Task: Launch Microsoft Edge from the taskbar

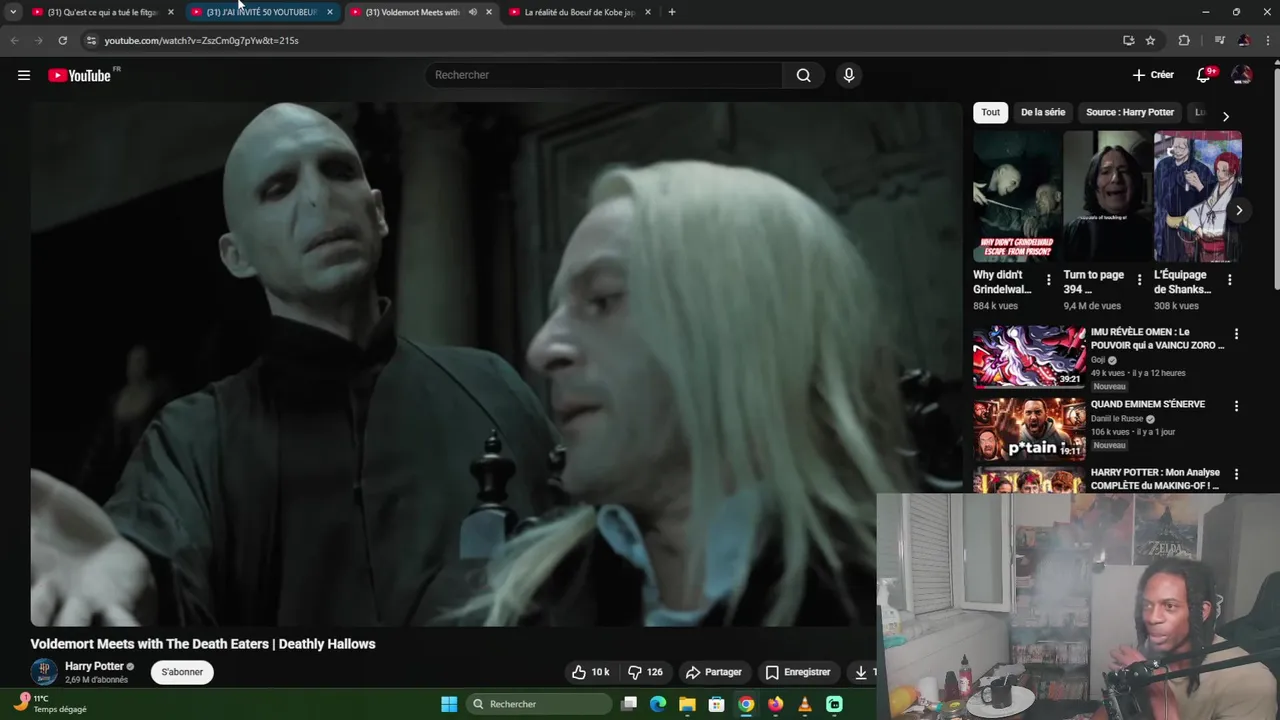Action: (x=658, y=704)
